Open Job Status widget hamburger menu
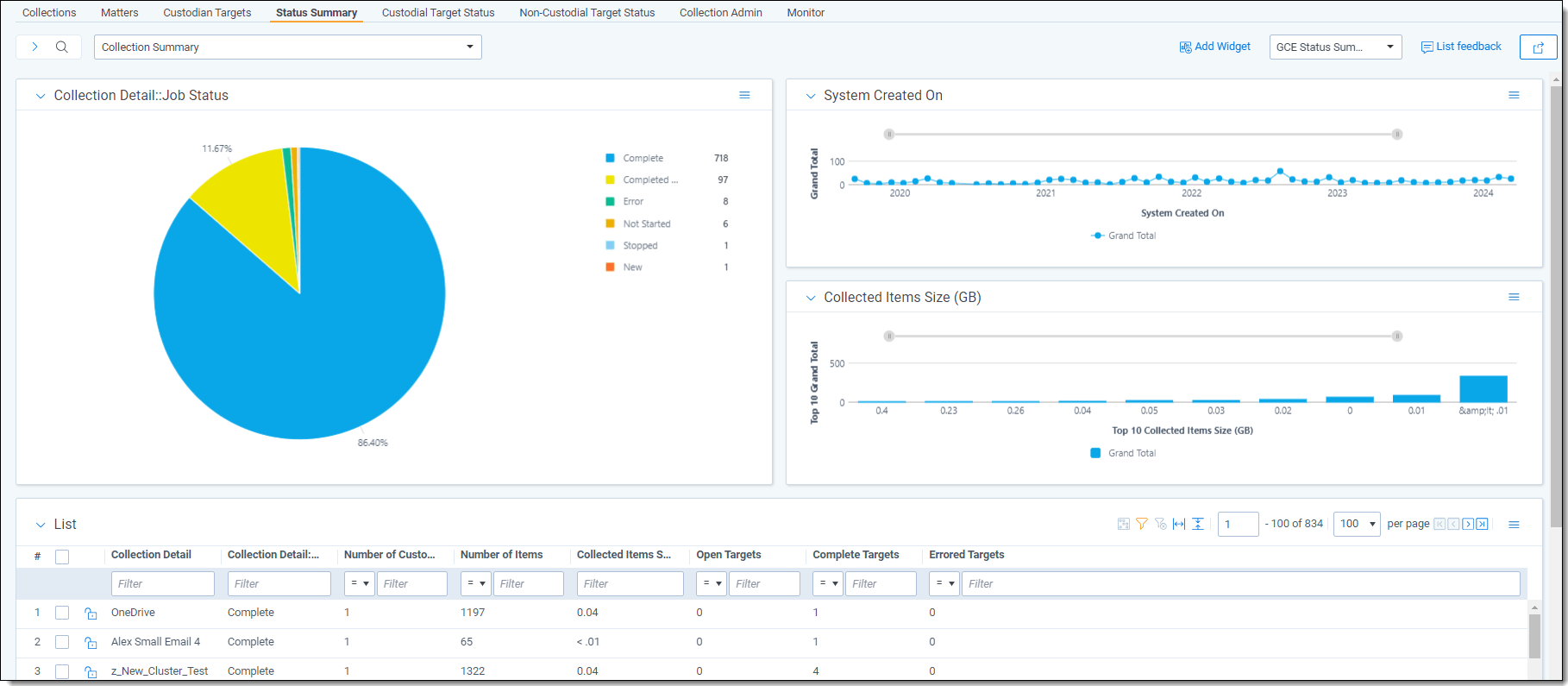This screenshot has width=1568, height=686. tap(744, 95)
